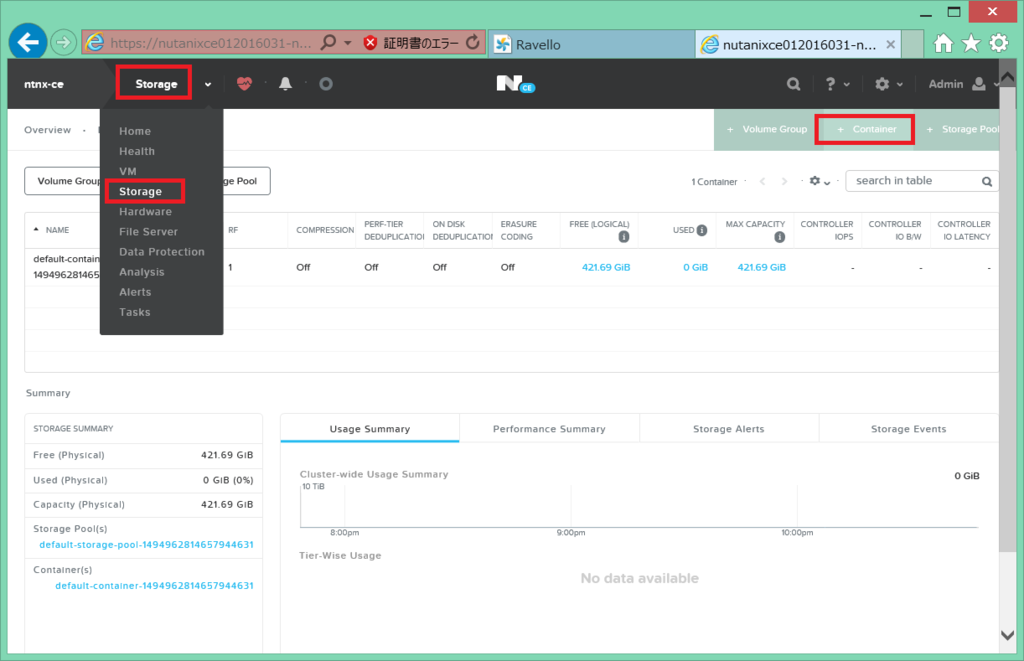The image size is (1024, 661).
Task: Open the Admin user menu
Action: pyautogui.click(x=963, y=84)
